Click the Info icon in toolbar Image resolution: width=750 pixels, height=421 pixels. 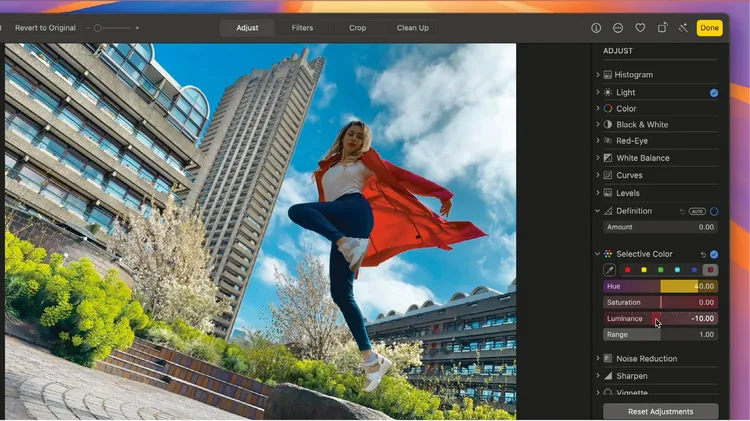596,28
